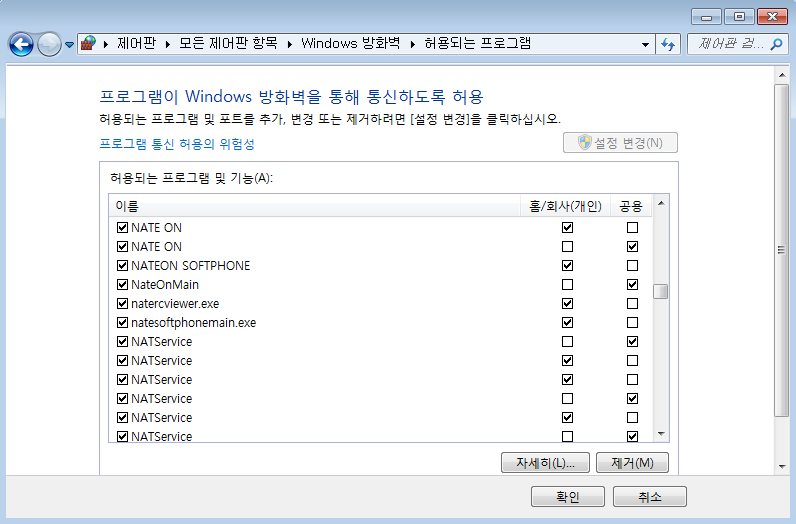The image size is (796, 524).
Task: Uncheck NateOnMain name checkbox
Action: click(122, 284)
